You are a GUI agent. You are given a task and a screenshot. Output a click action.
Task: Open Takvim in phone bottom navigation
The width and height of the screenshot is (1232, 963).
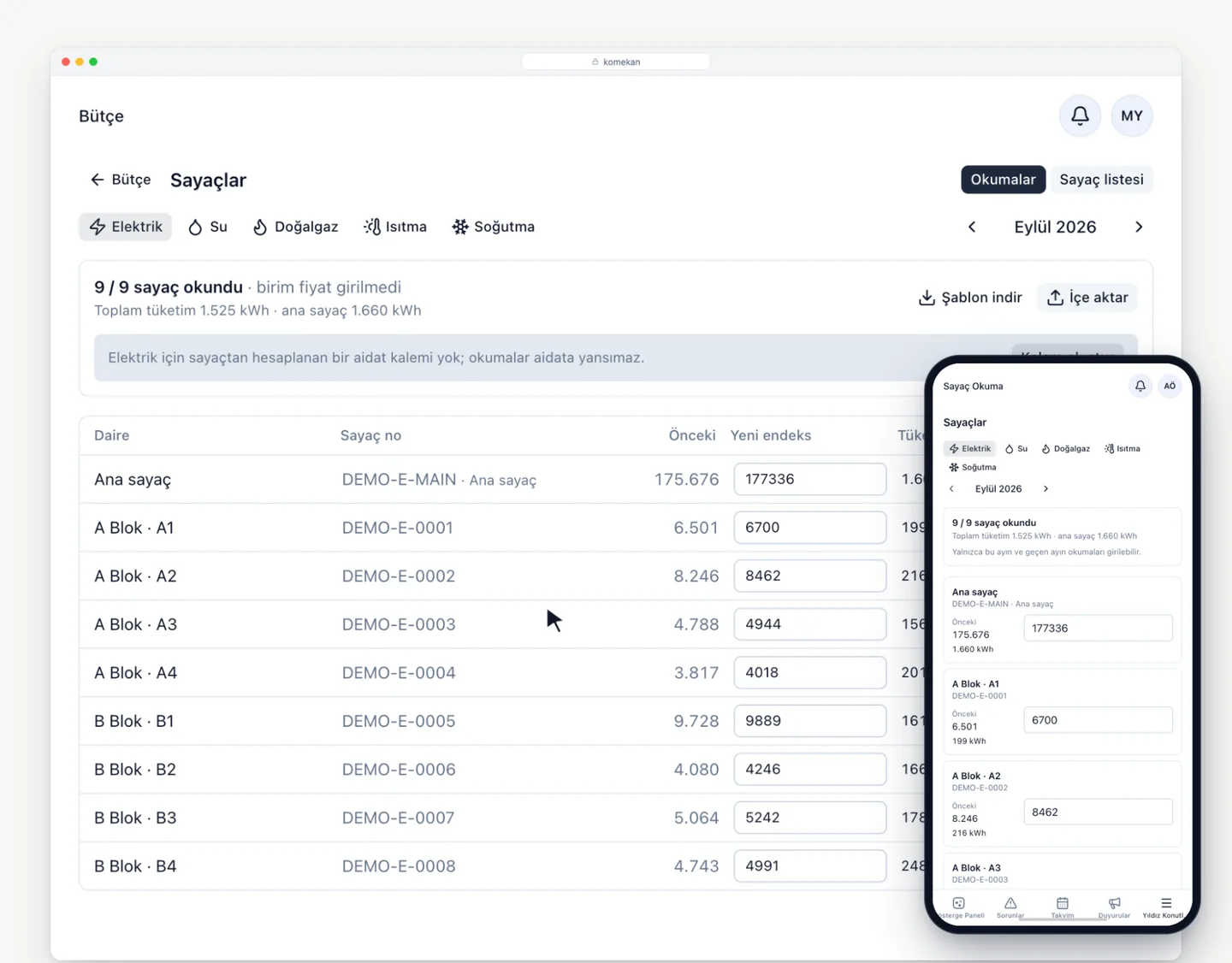[x=1063, y=907]
